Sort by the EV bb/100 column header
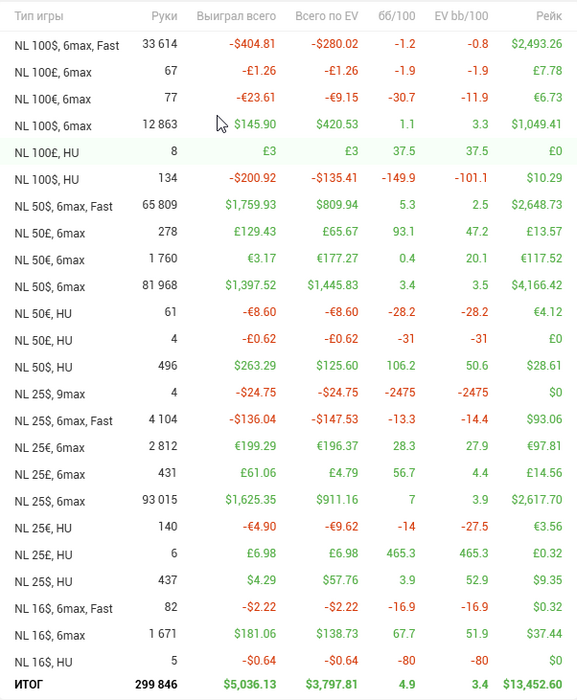577x700 pixels. 461,16
